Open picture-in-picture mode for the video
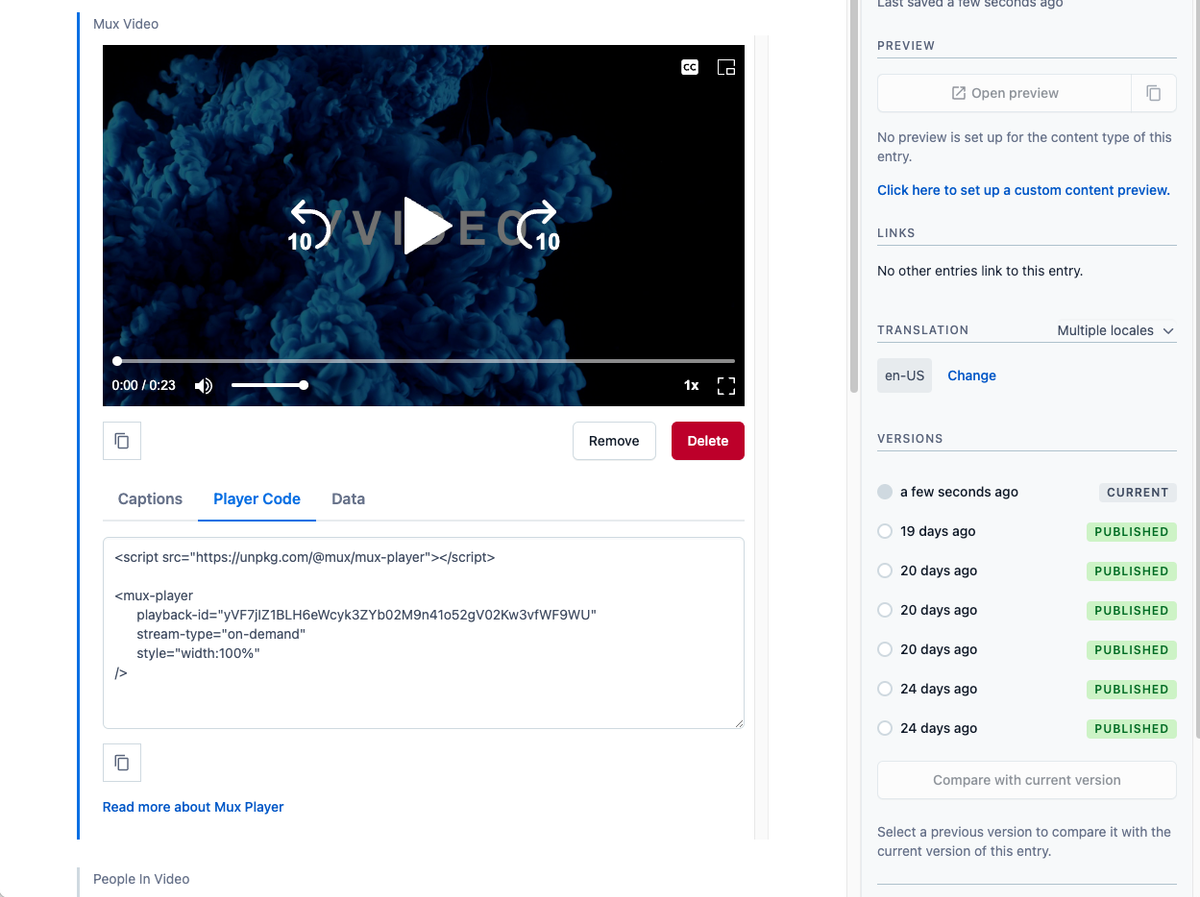Viewport: 1200px width, 897px height. click(726, 67)
